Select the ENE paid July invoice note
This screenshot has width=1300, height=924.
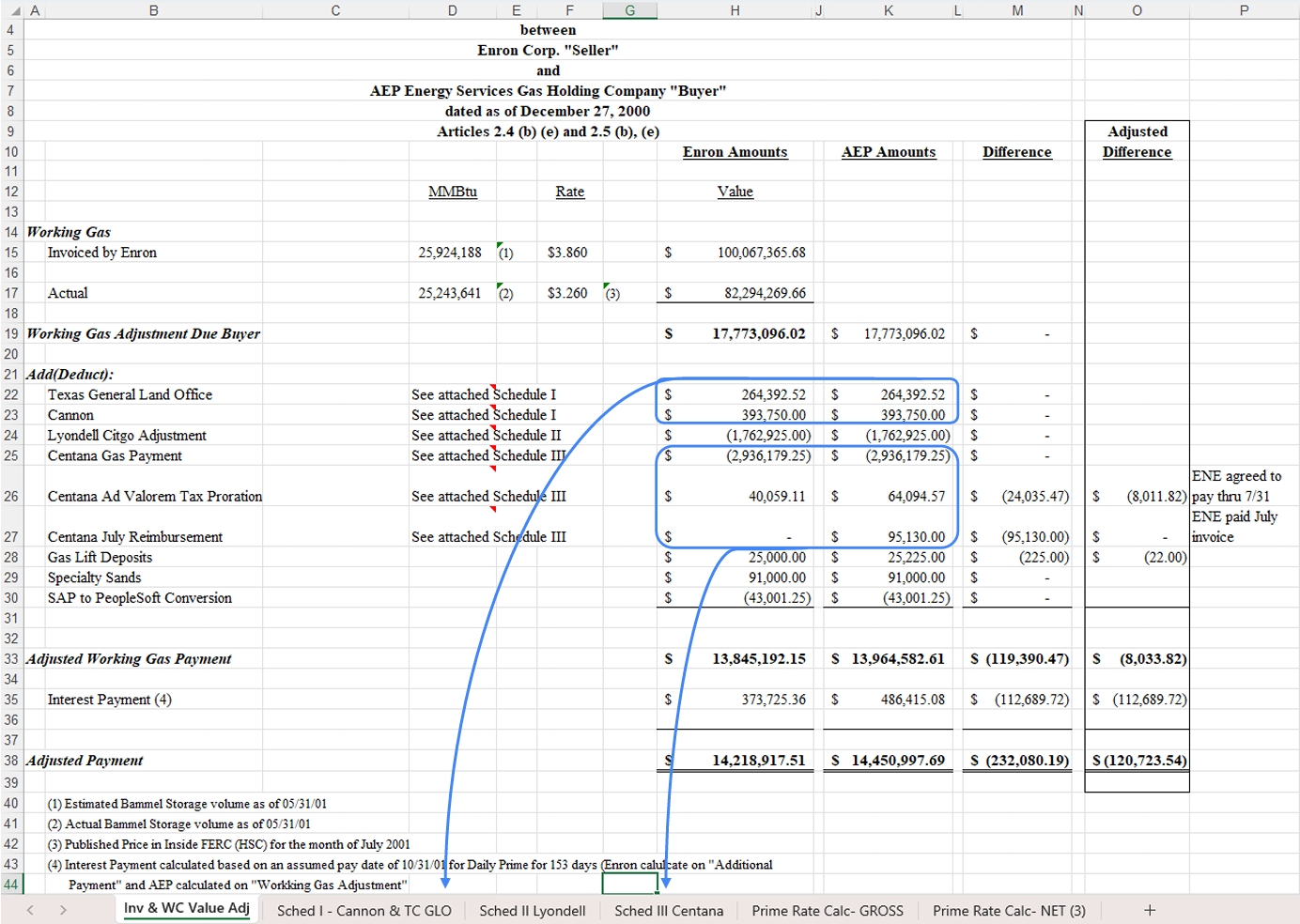pos(1234,527)
